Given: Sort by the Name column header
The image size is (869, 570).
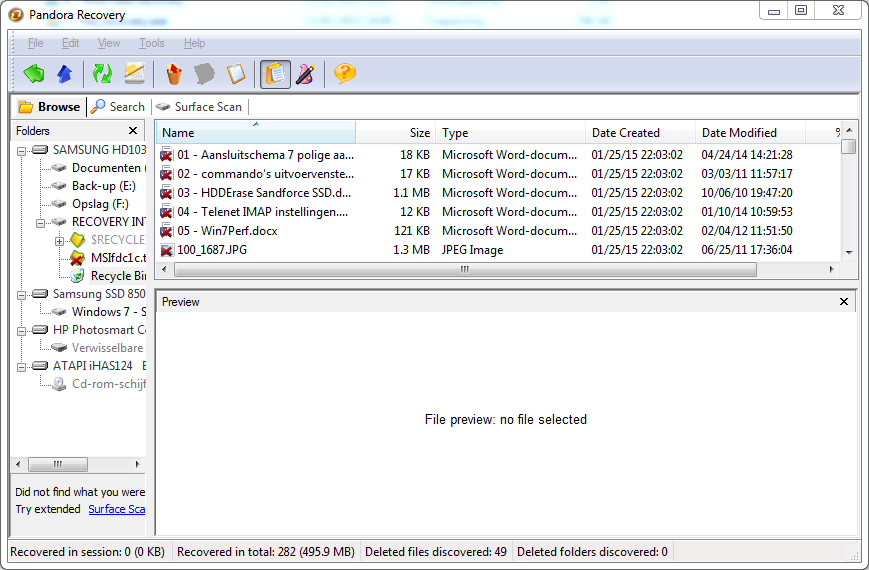Looking at the screenshot, I should click(256, 133).
